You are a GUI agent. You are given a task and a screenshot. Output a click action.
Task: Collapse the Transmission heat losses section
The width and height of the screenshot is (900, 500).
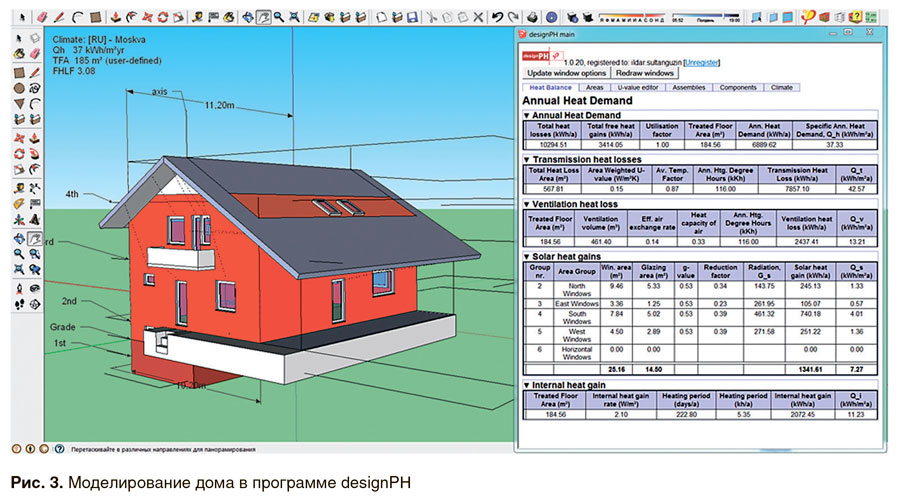tap(526, 160)
